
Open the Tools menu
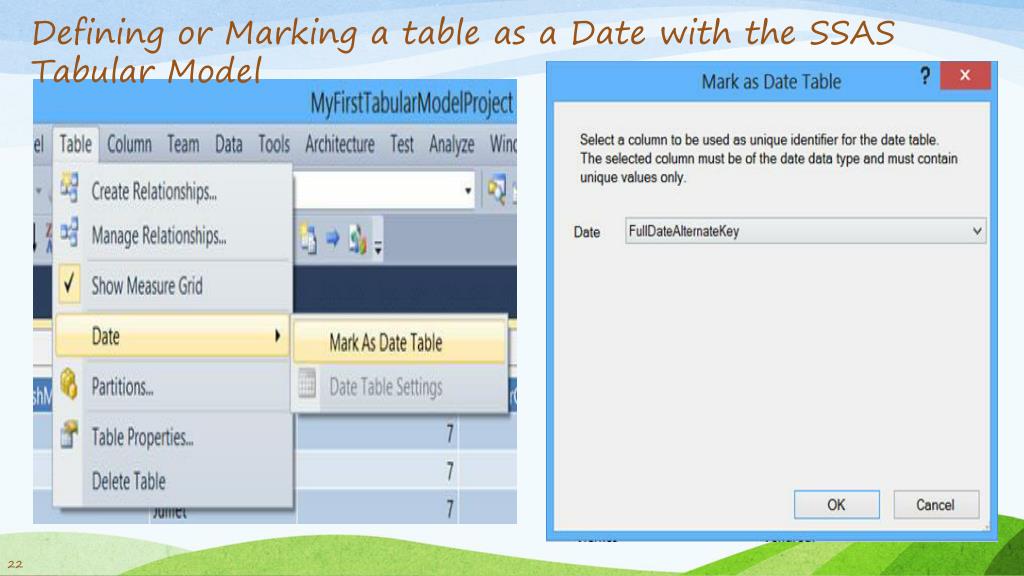coord(274,144)
